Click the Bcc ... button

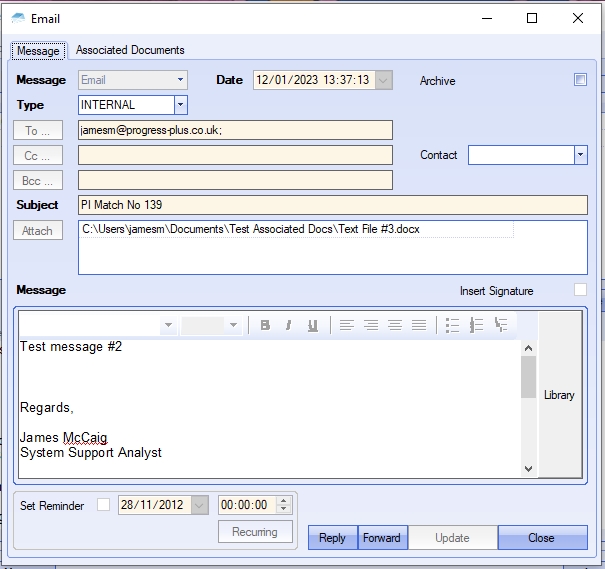[x=38, y=181]
